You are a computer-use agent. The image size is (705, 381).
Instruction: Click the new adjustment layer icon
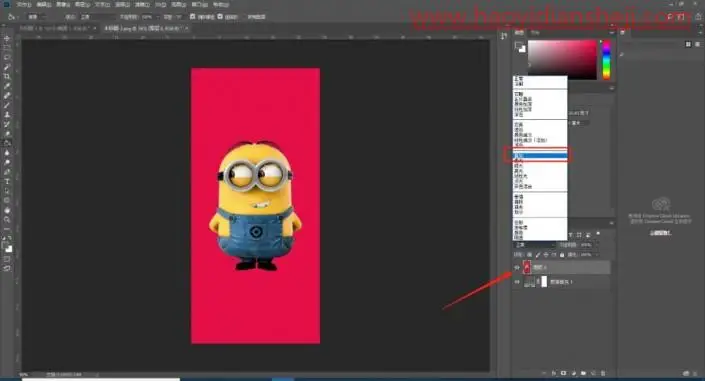(573, 373)
